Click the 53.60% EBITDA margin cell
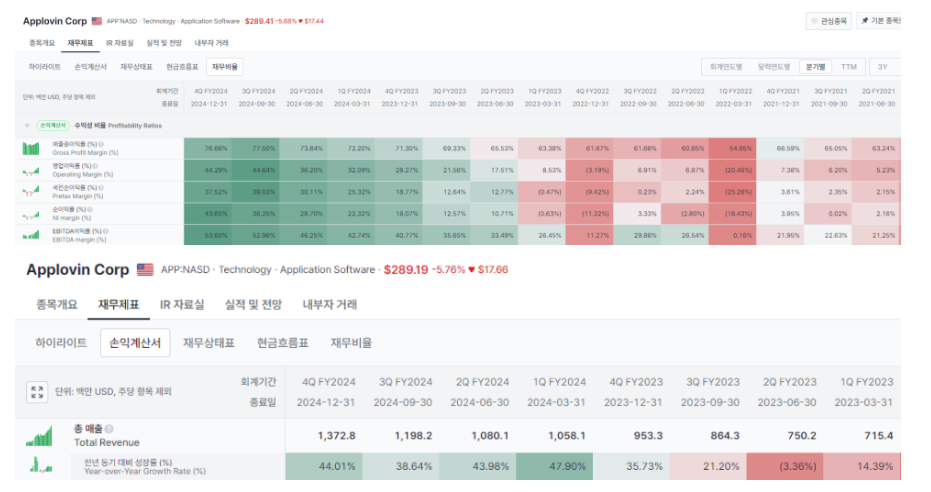Screen dimensions: 931x492 (208, 235)
